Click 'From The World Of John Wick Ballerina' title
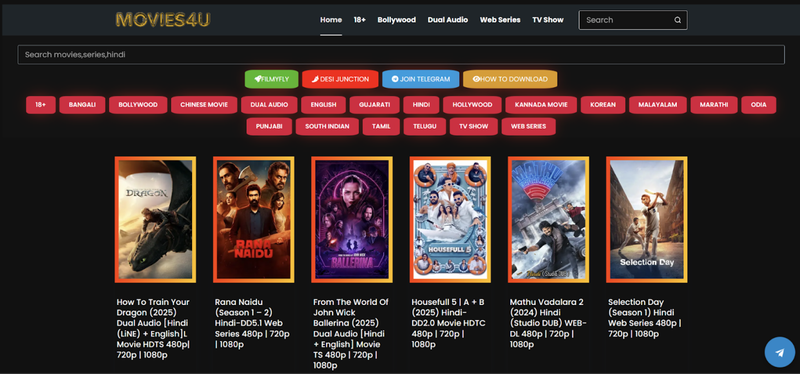The height and width of the screenshot is (374, 800). coord(351,334)
